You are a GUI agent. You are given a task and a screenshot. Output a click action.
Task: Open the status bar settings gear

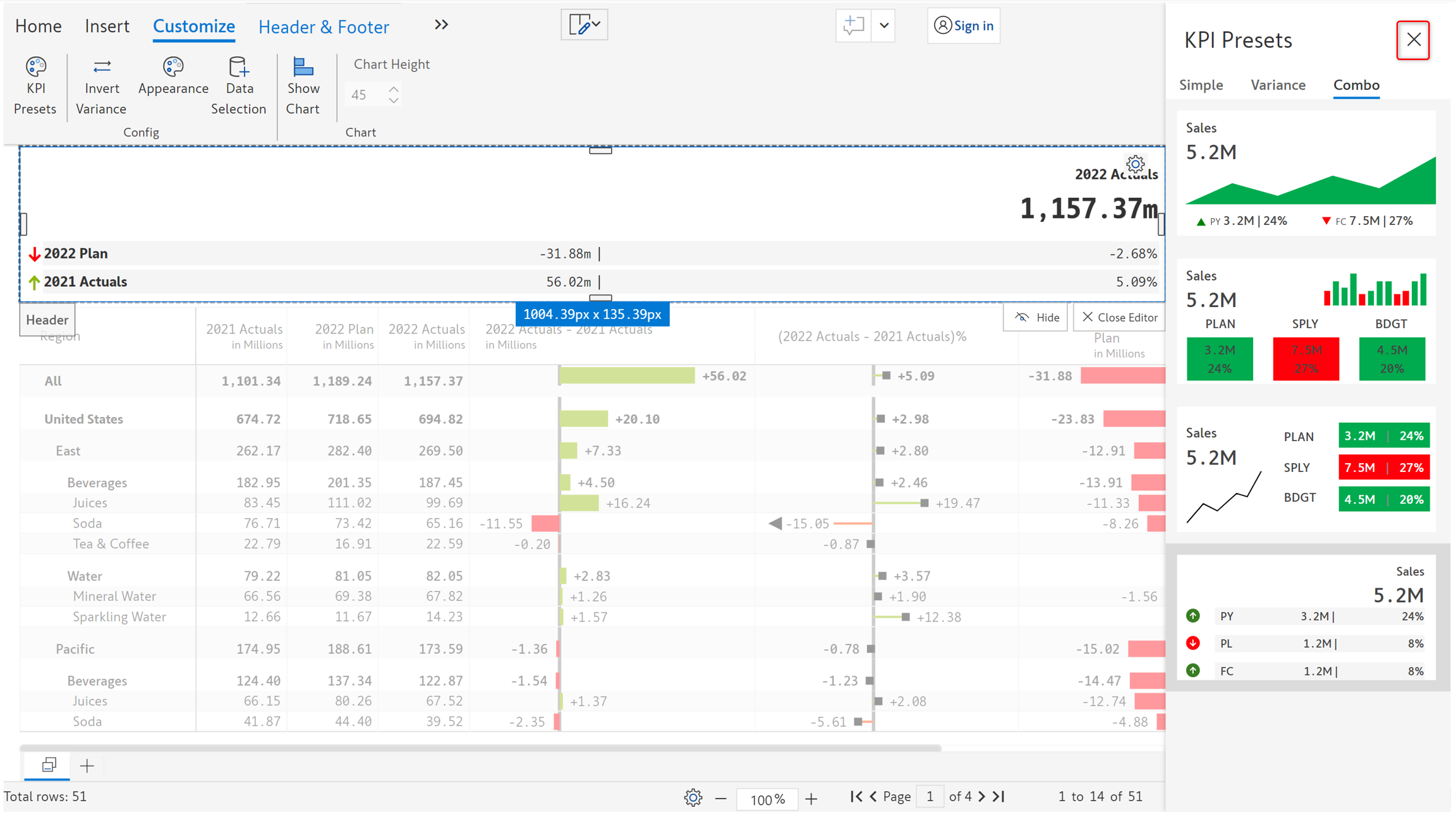pos(693,797)
